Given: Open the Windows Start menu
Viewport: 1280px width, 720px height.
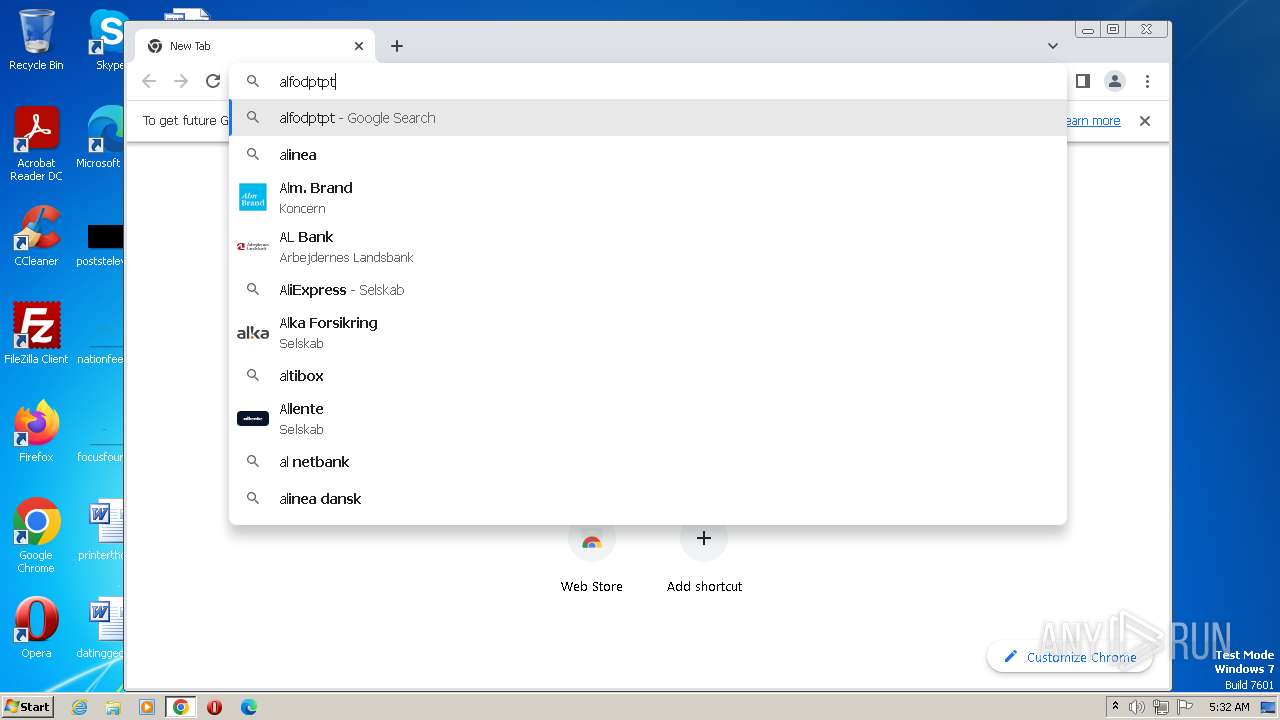Looking at the screenshot, I should pos(27,707).
